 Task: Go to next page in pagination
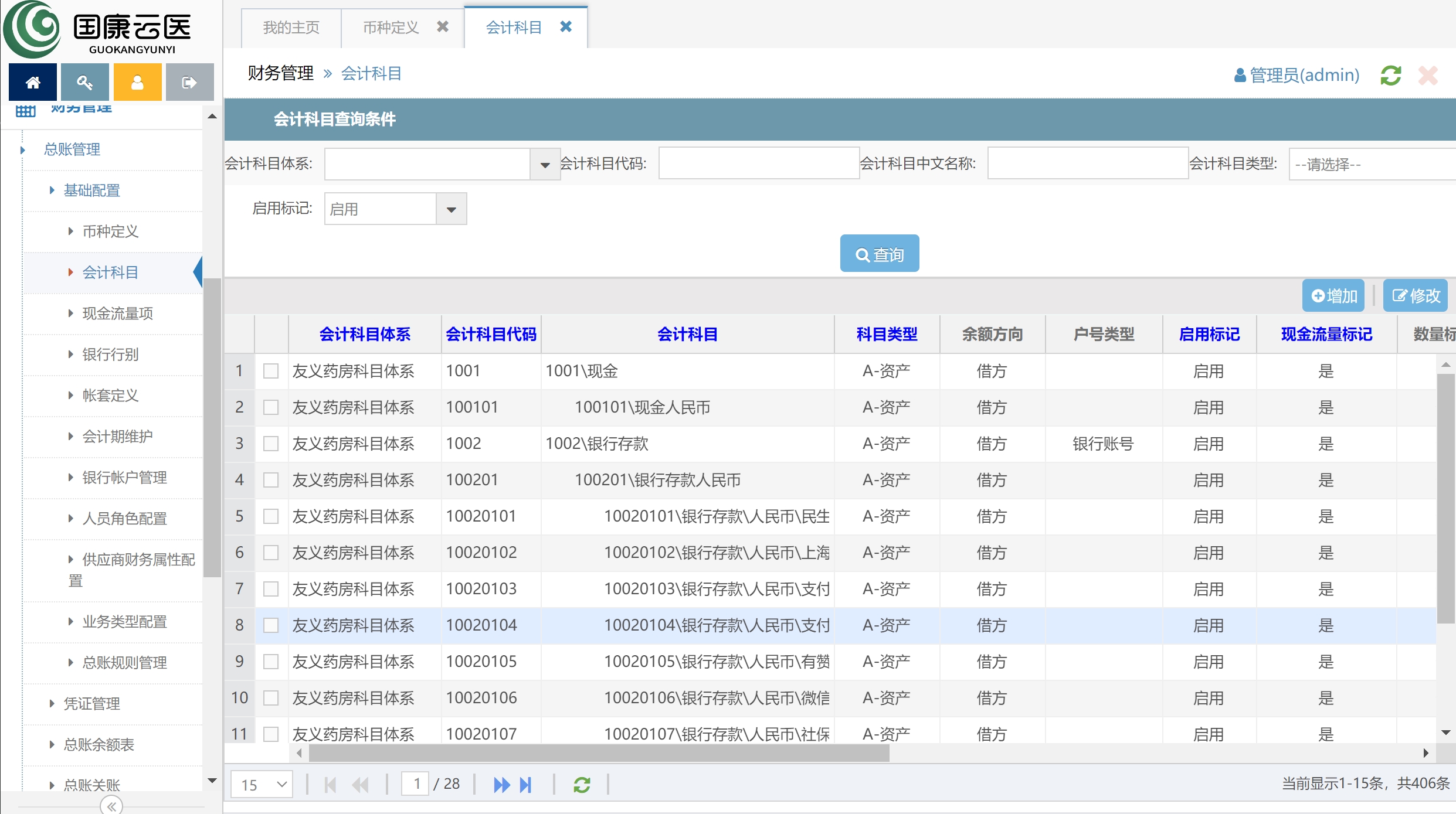tap(501, 785)
